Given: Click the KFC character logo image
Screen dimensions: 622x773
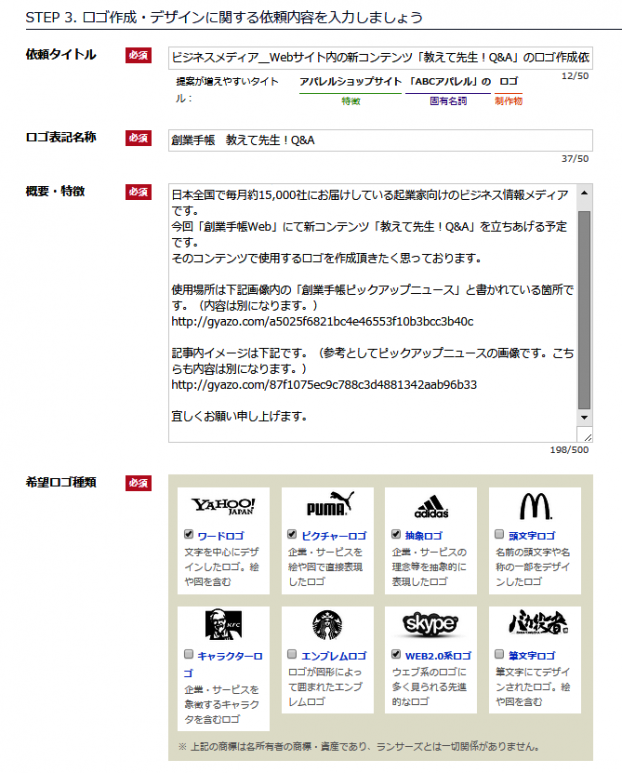Looking at the screenshot, I should click(223, 624).
